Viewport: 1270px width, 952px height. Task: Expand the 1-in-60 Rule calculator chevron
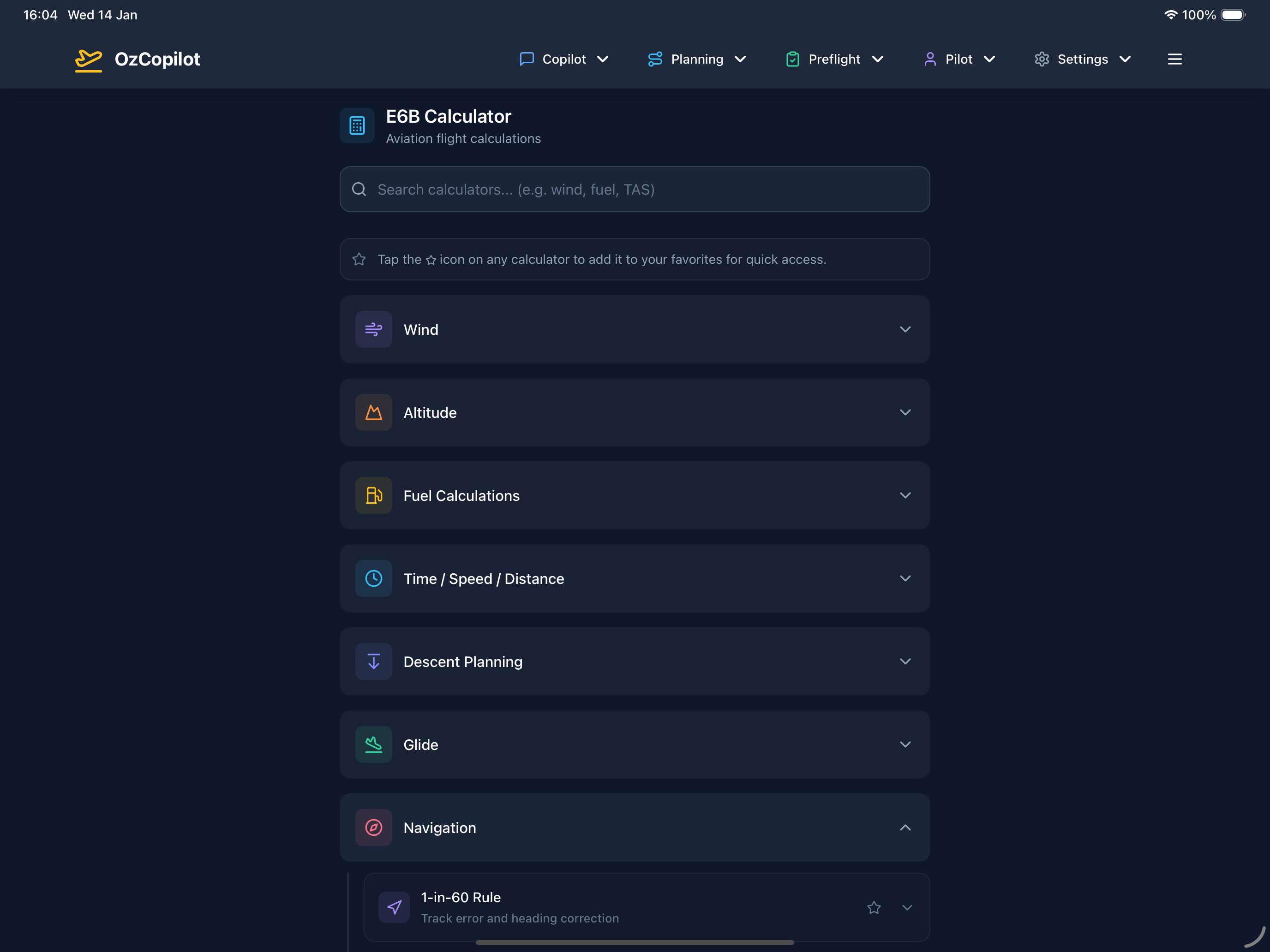(x=906, y=907)
